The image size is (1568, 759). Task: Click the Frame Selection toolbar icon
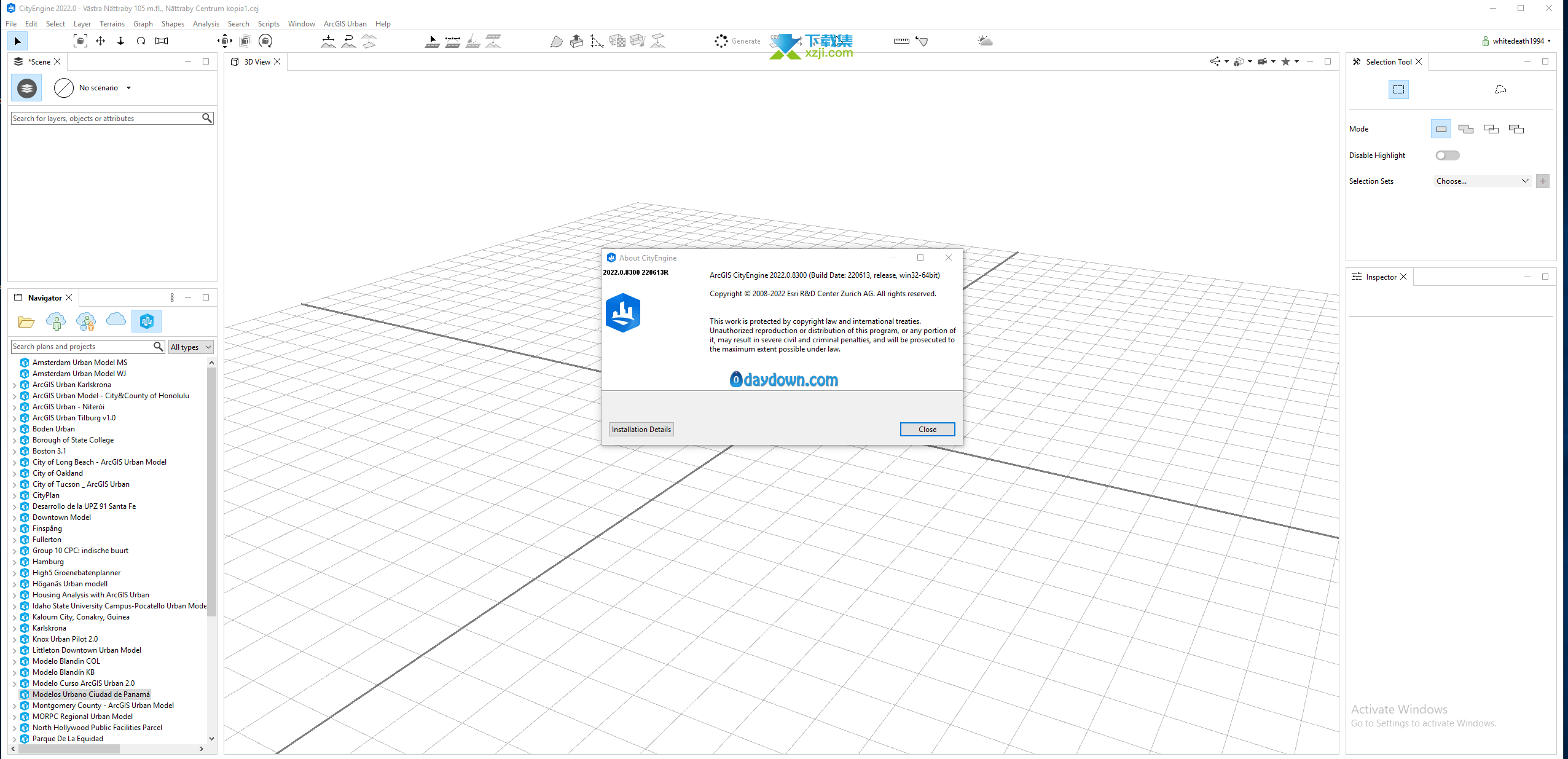tap(80, 41)
